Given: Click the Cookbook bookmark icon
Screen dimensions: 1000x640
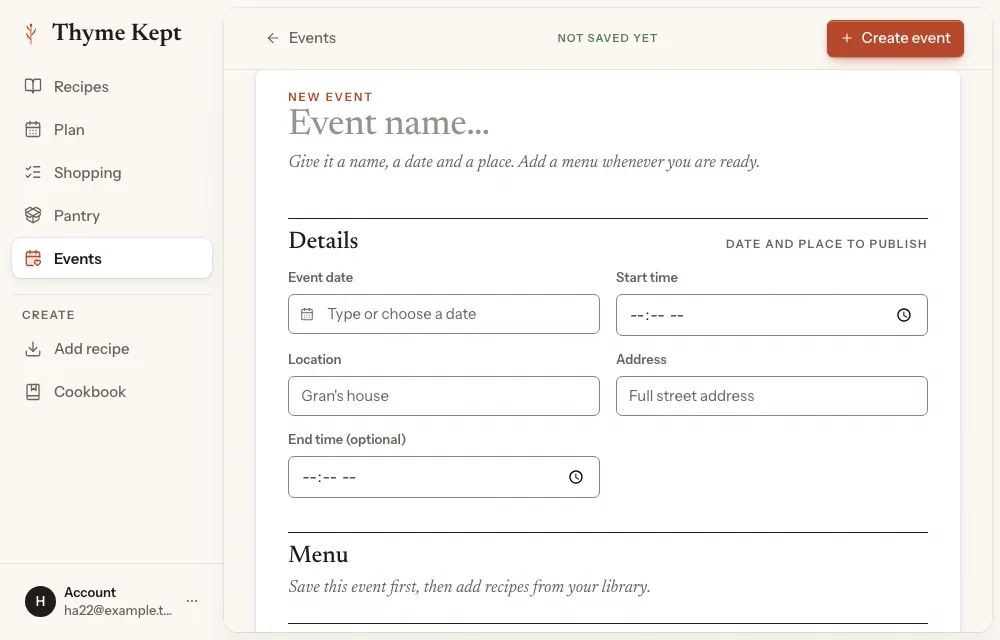Looking at the screenshot, I should click(33, 391).
